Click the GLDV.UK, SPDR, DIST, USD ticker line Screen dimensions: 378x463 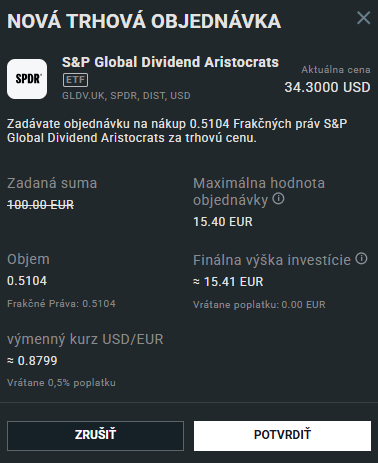coord(126,96)
